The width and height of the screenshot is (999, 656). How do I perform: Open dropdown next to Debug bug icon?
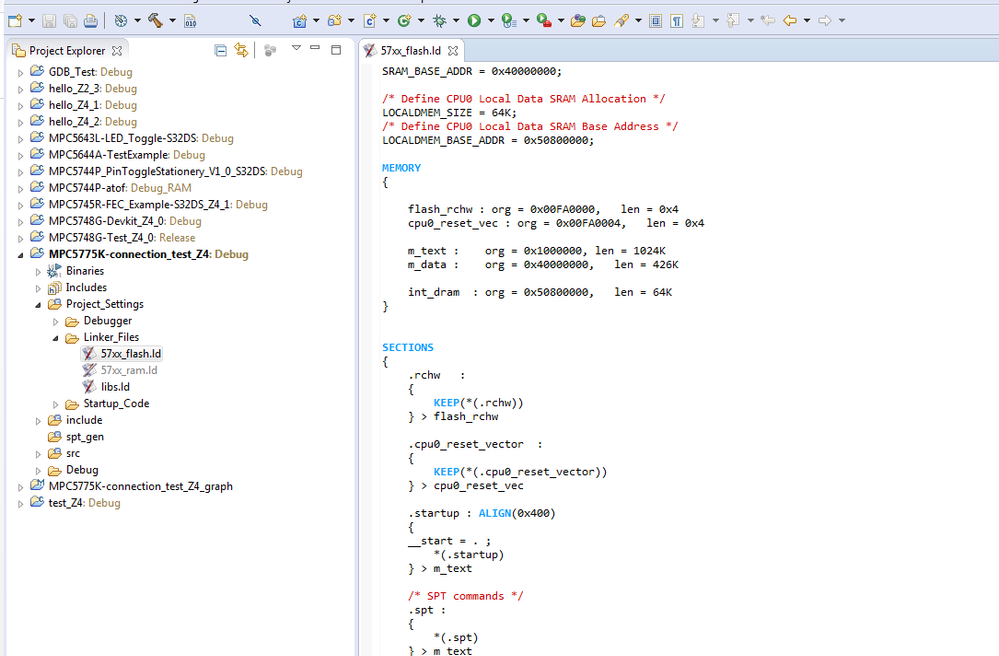pos(456,20)
